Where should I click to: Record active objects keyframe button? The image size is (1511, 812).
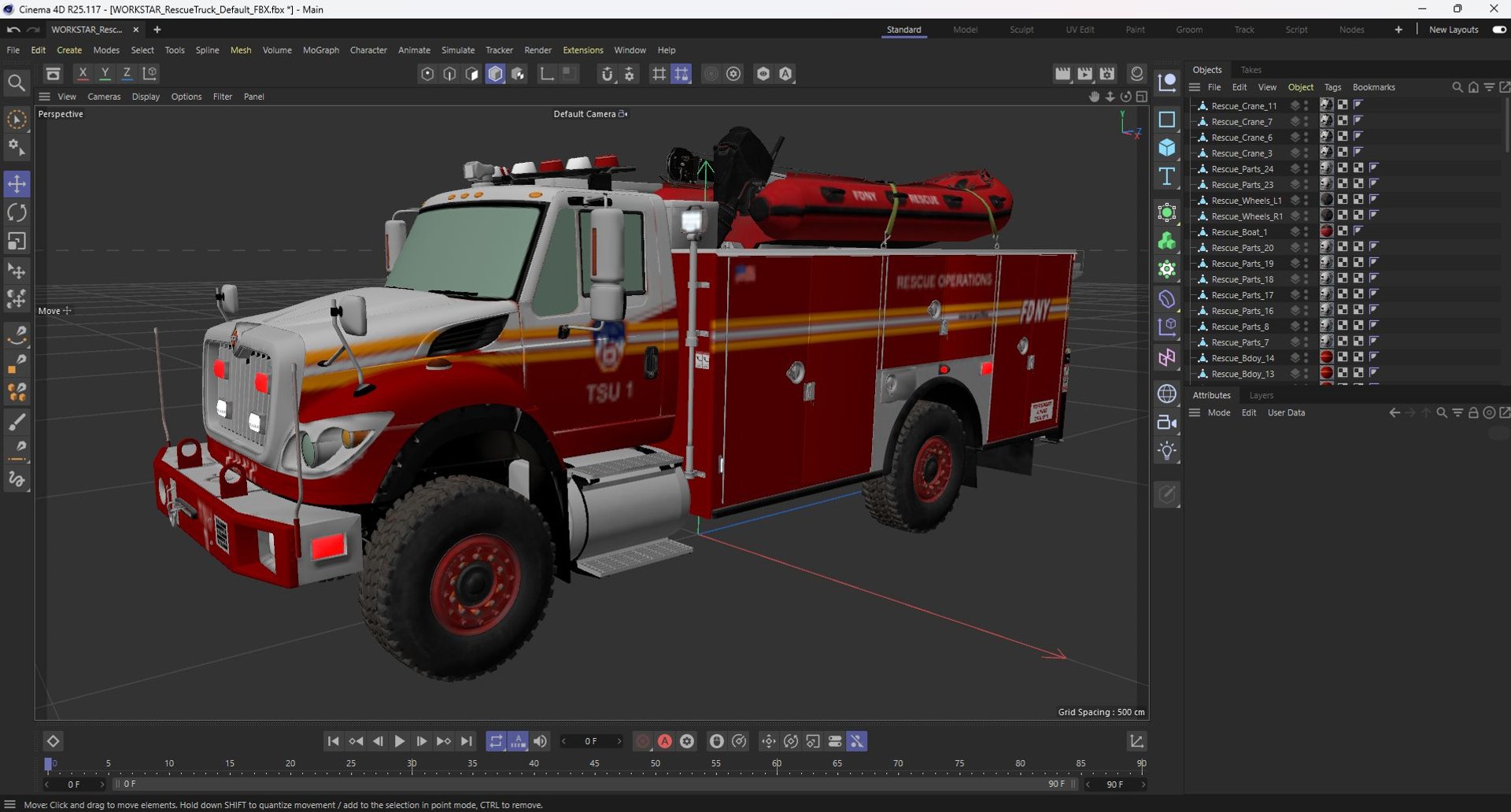642,741
